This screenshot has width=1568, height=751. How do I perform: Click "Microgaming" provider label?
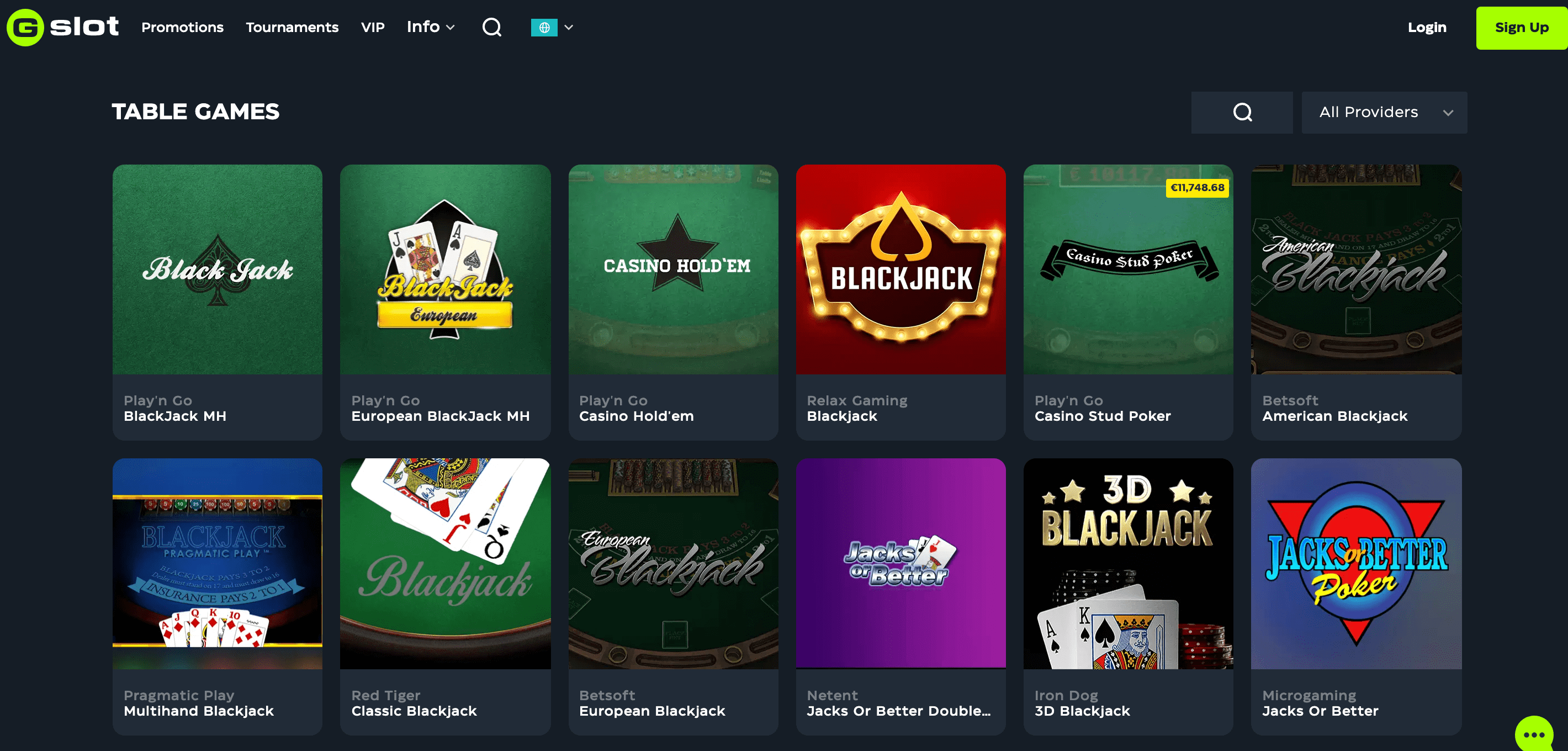(1309, 695)
